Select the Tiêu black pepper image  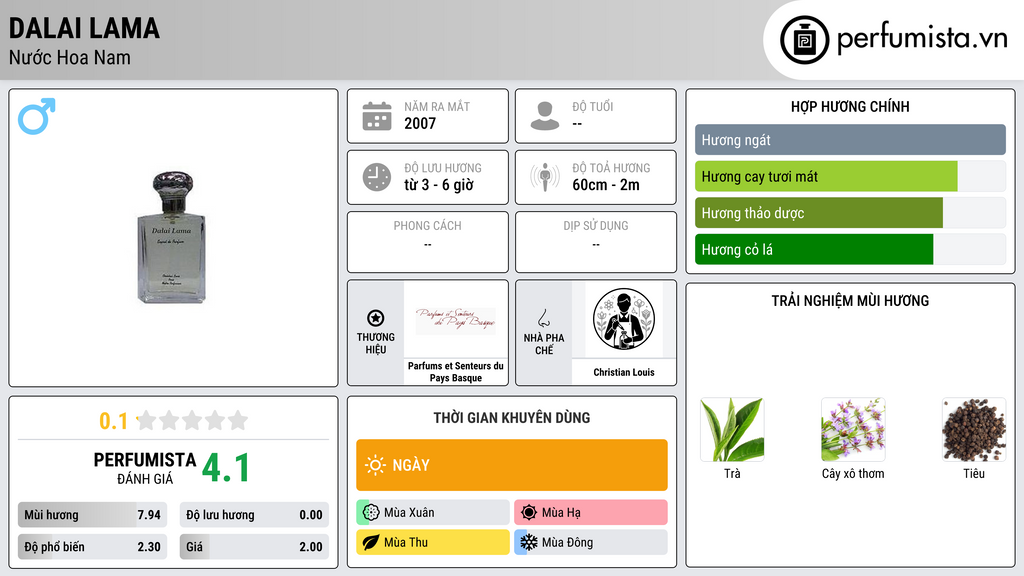pos(974,429)
